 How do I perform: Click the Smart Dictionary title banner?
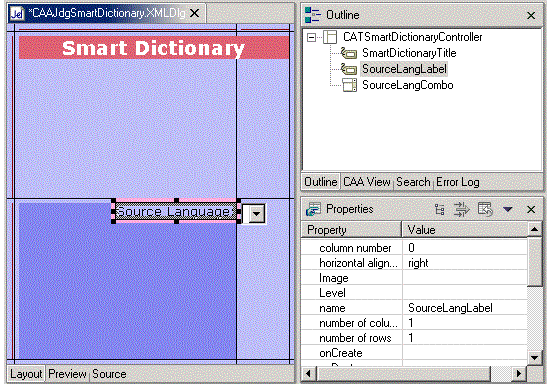click(x=153, y=47)
